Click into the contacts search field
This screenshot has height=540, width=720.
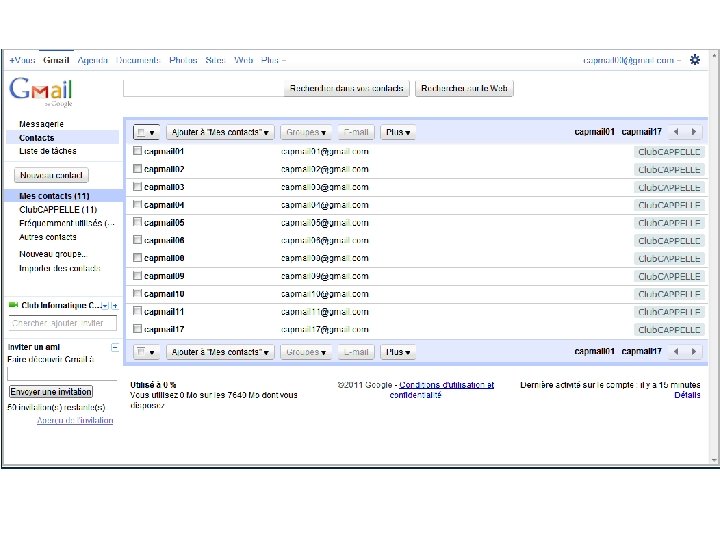(204, 88)
